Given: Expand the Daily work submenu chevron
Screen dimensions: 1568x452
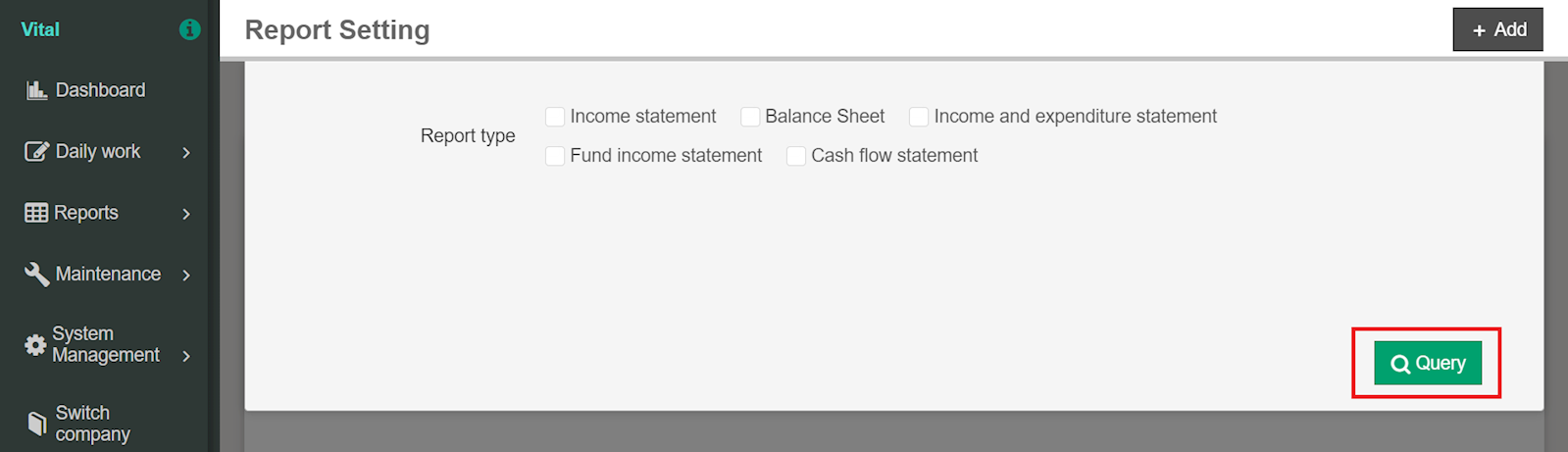Looking at the screenshot, I should (186, 152).
